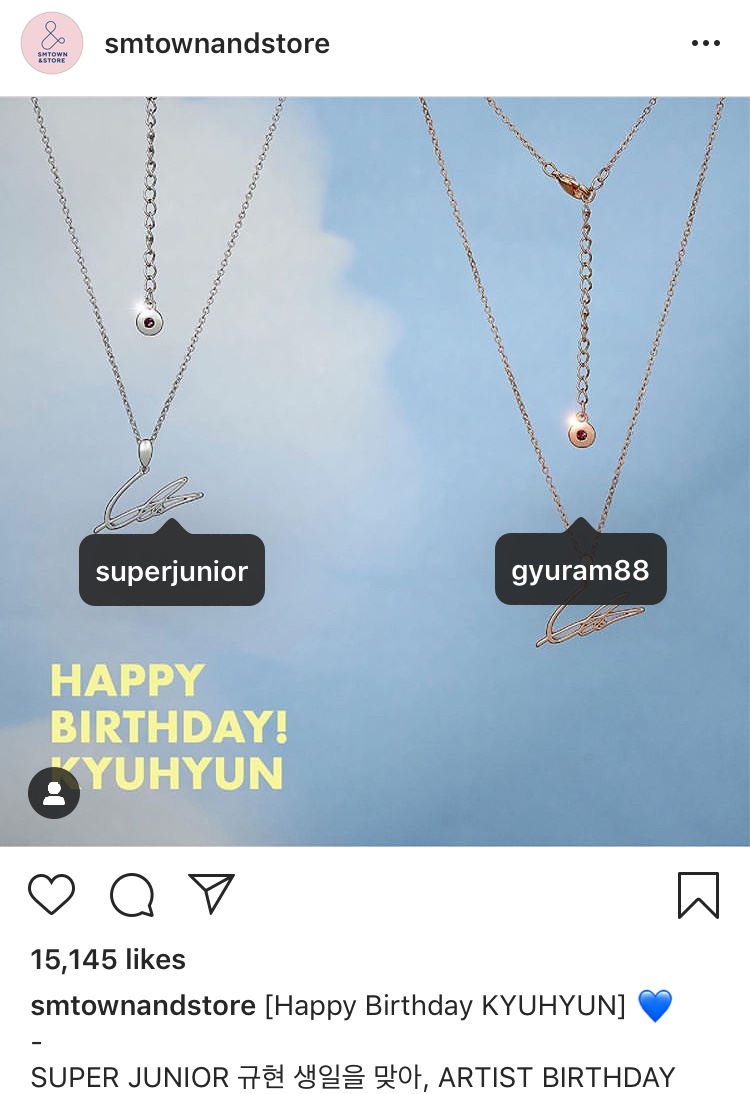Tap the rose gold gemstone charm
The image size is (750, 1094).
[x=581, y=433]
